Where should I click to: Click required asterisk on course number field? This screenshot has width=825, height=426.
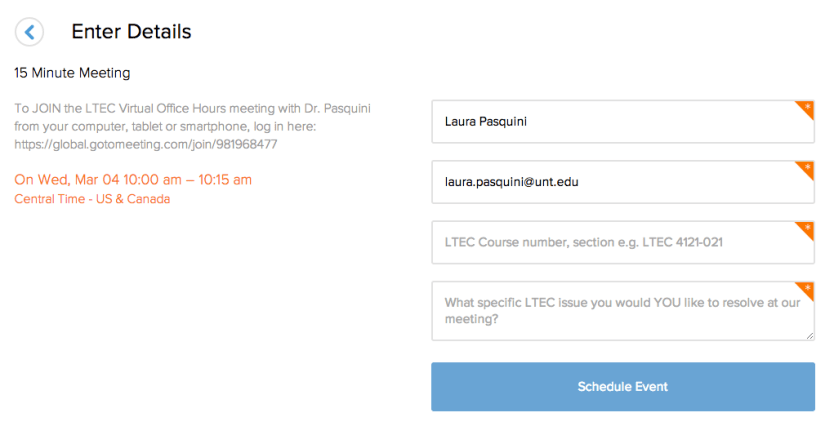pyautogui.click(x=806, y=228)
